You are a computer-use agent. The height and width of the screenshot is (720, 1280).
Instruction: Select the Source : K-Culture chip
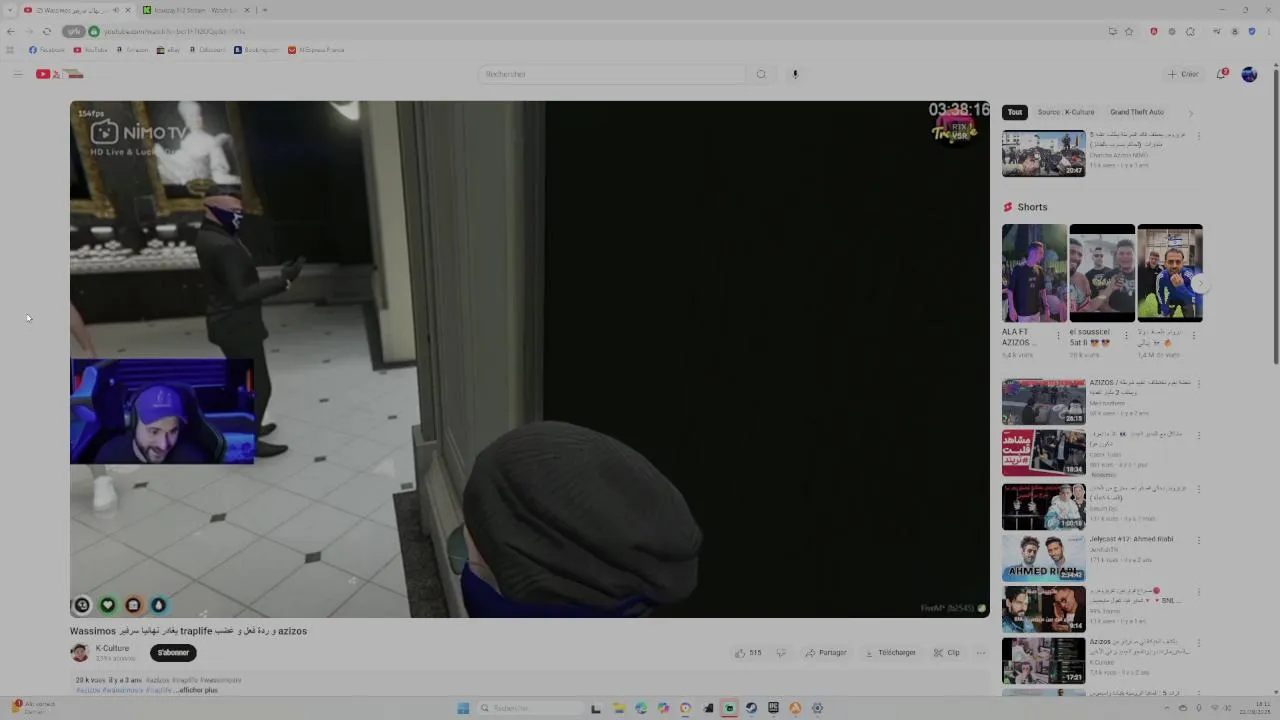point(1066,112)
